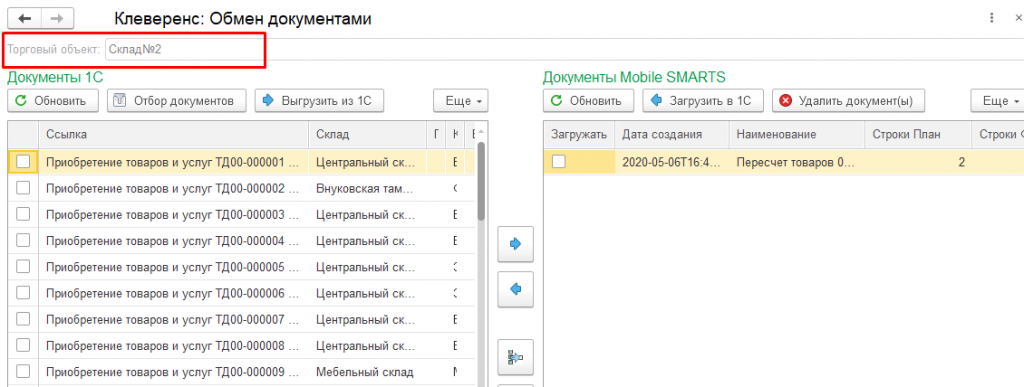Sort by the Склад column header

click(367, 135)
